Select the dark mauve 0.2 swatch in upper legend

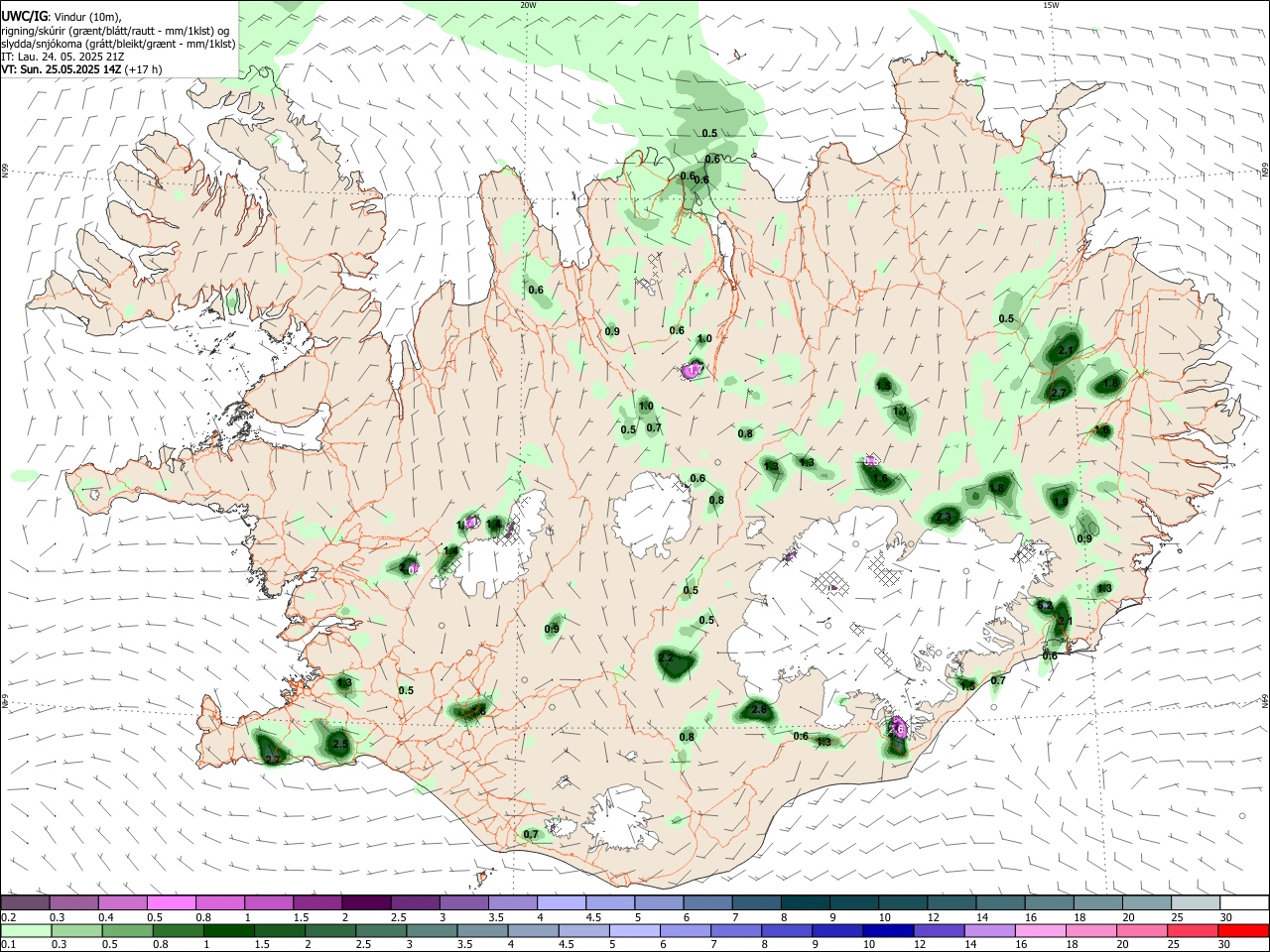click(25, 903)
